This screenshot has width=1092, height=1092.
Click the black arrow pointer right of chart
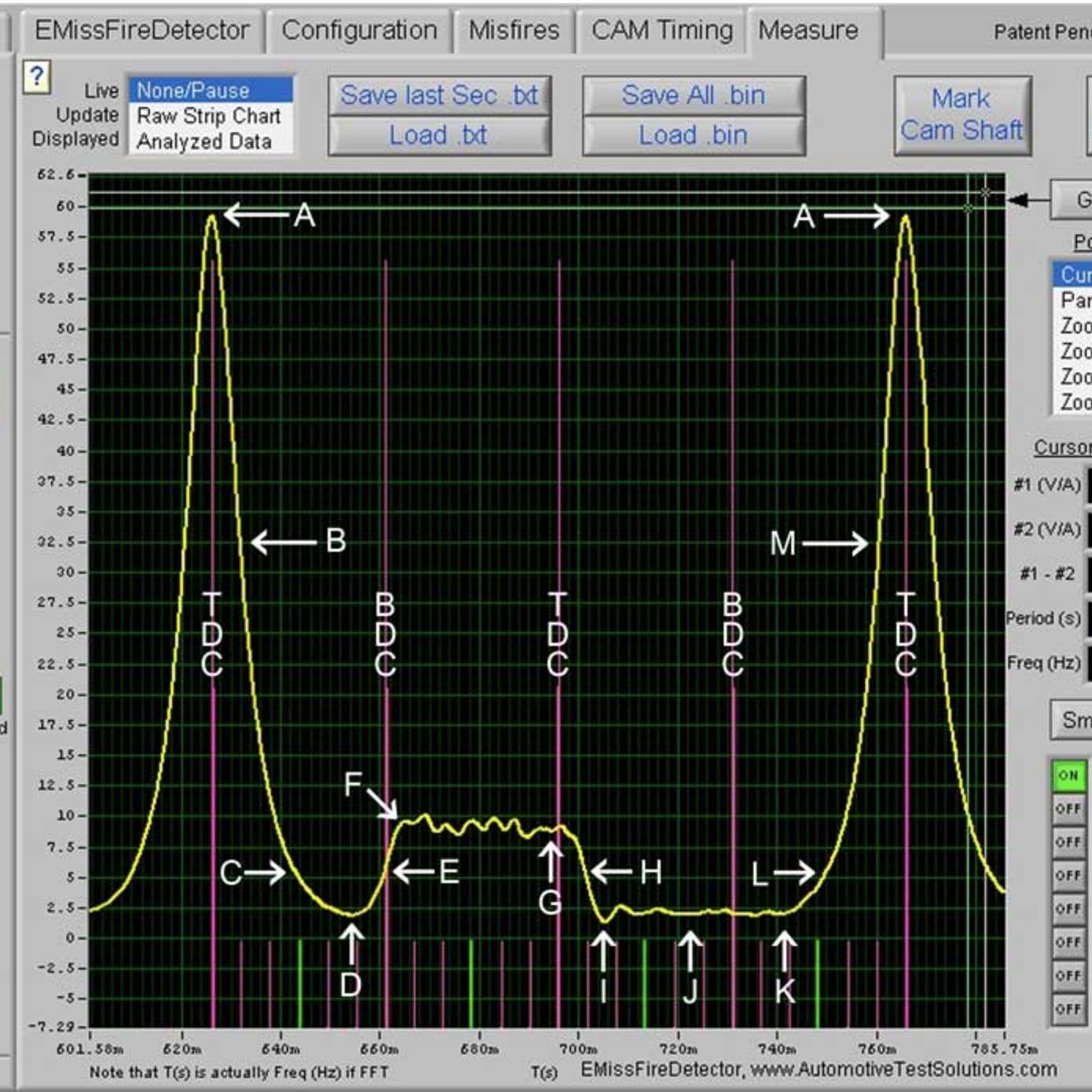click(1018, 200)
